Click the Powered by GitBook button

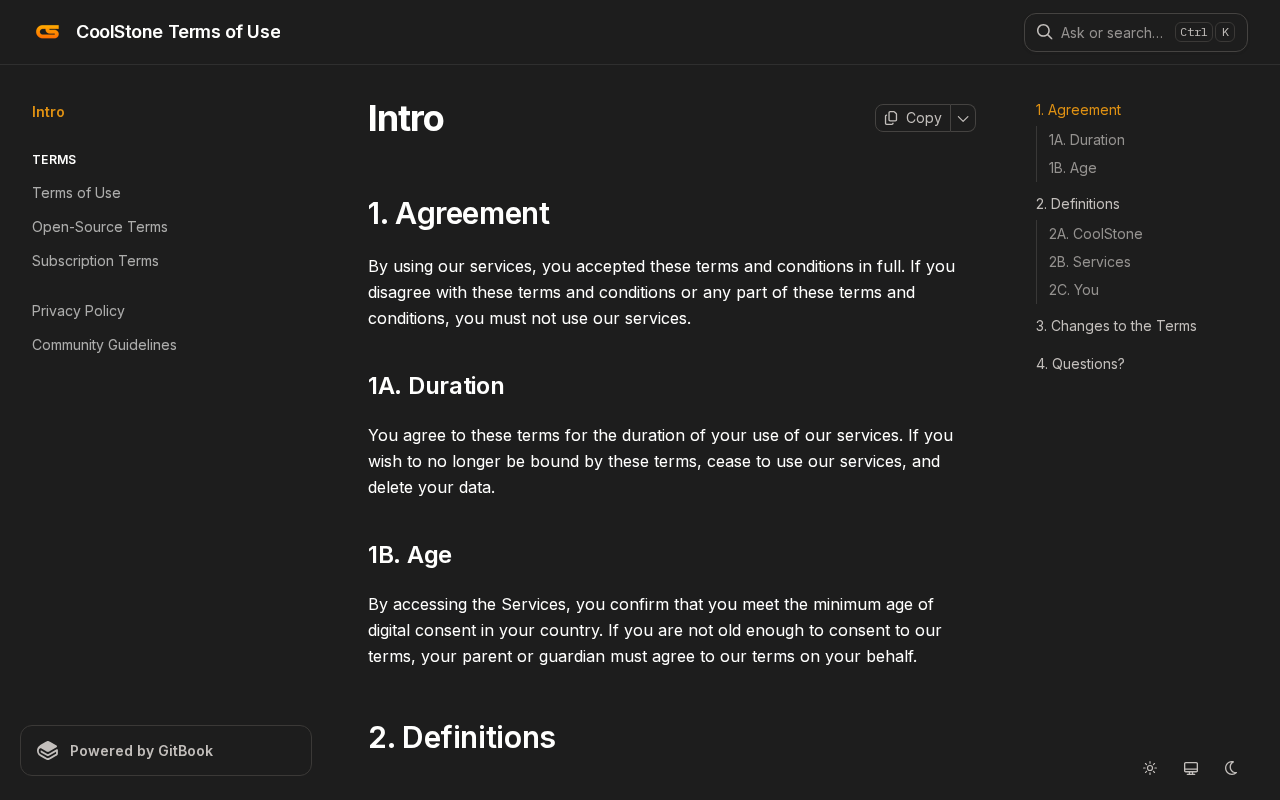pyautogui.click(x=166, y=751)
